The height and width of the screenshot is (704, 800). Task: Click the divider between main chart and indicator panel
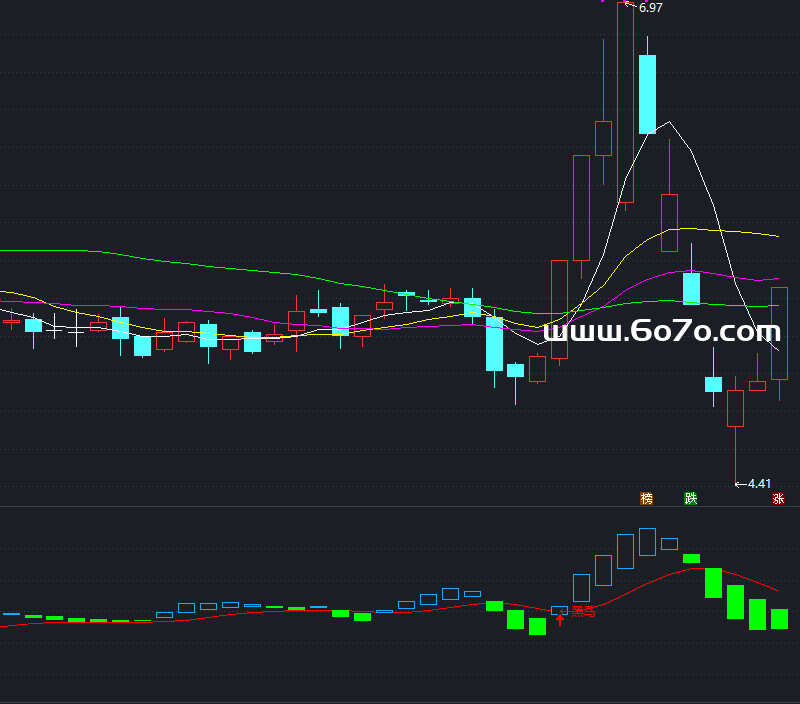[400, 507]
